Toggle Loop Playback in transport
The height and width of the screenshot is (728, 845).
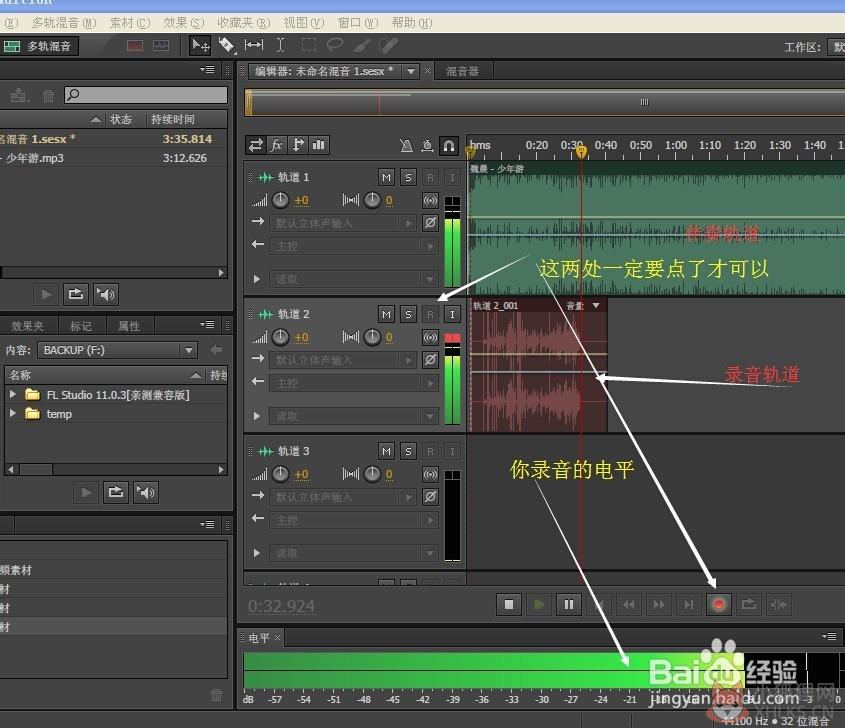(749, 605)
